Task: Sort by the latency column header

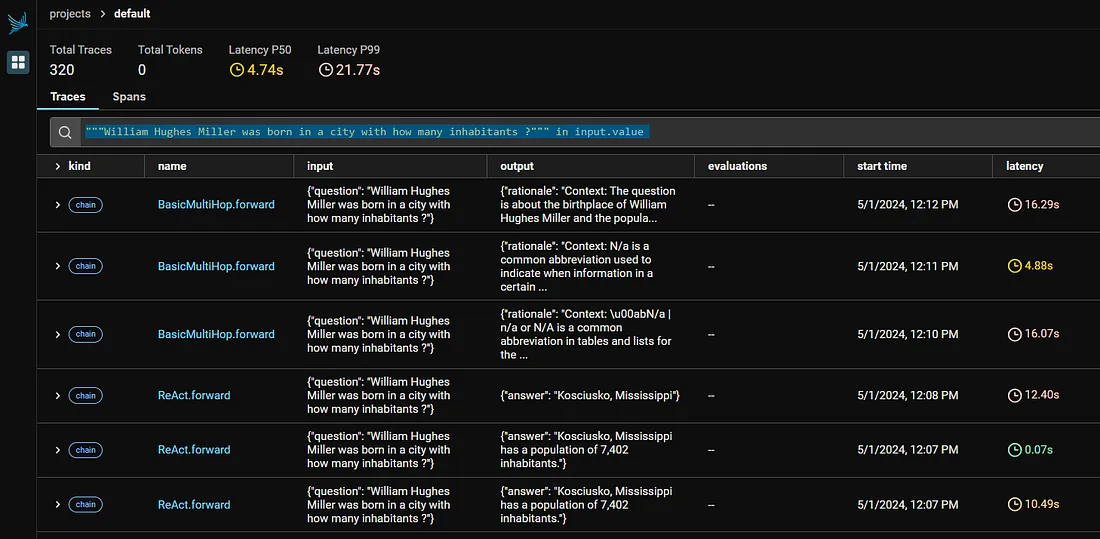Action: [1025, 166]
